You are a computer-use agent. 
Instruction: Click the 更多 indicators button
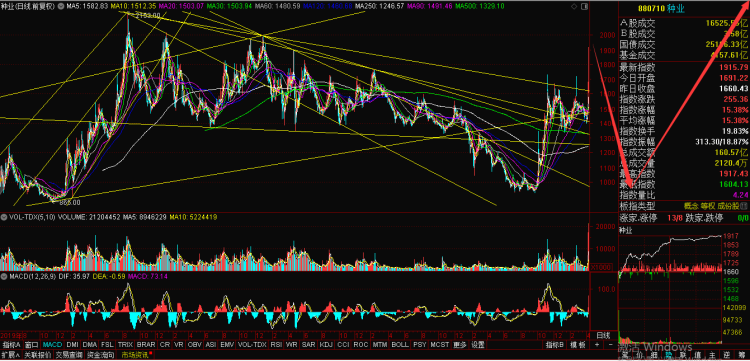[460, 344]
